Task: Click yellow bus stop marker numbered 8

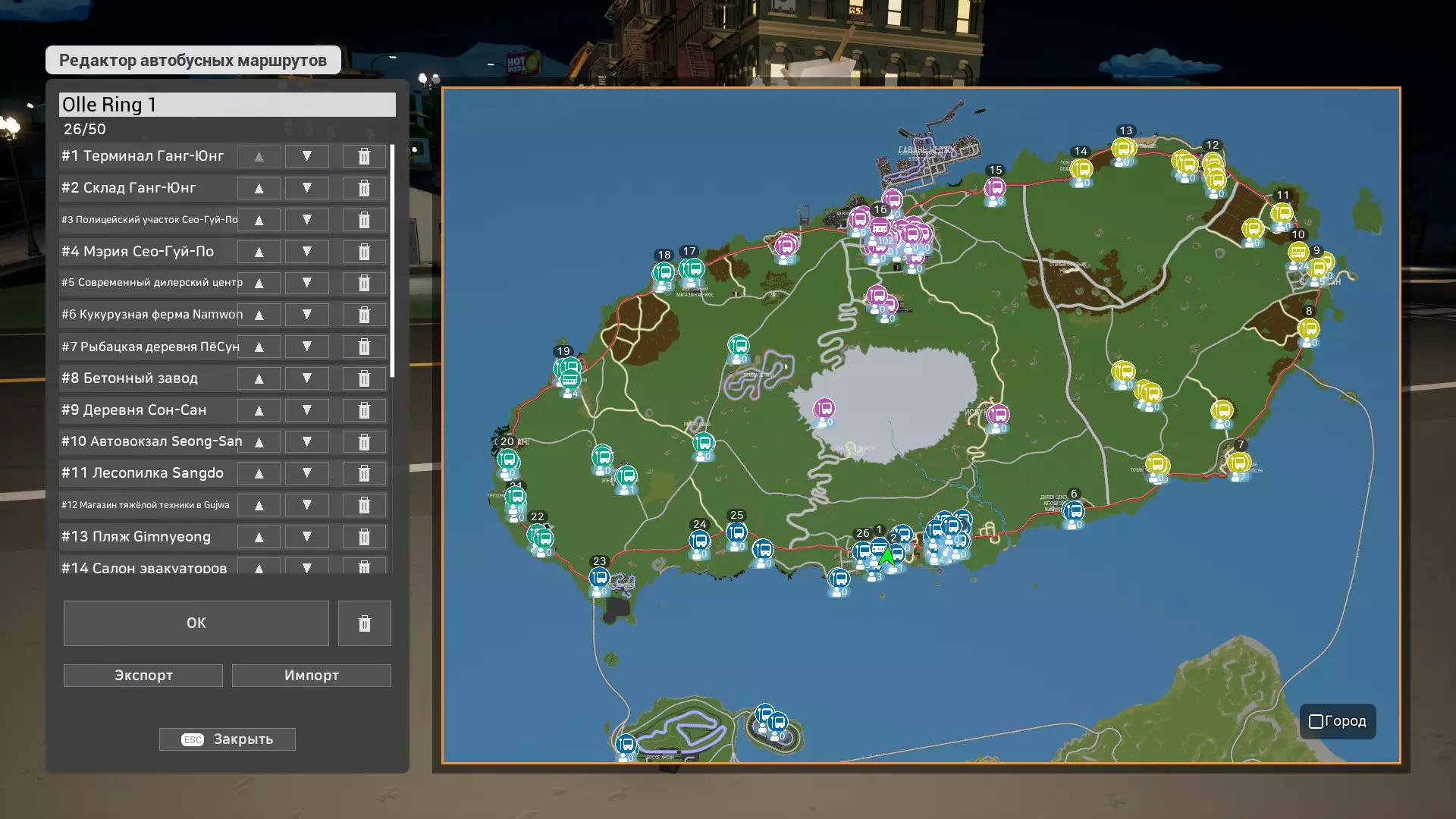Action: point(1308,329)
